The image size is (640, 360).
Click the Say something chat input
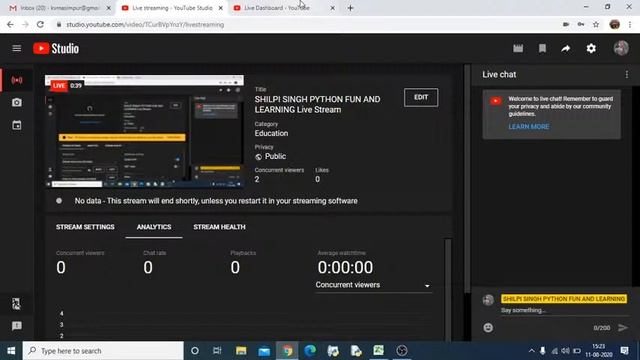click(x=564, y=310)
